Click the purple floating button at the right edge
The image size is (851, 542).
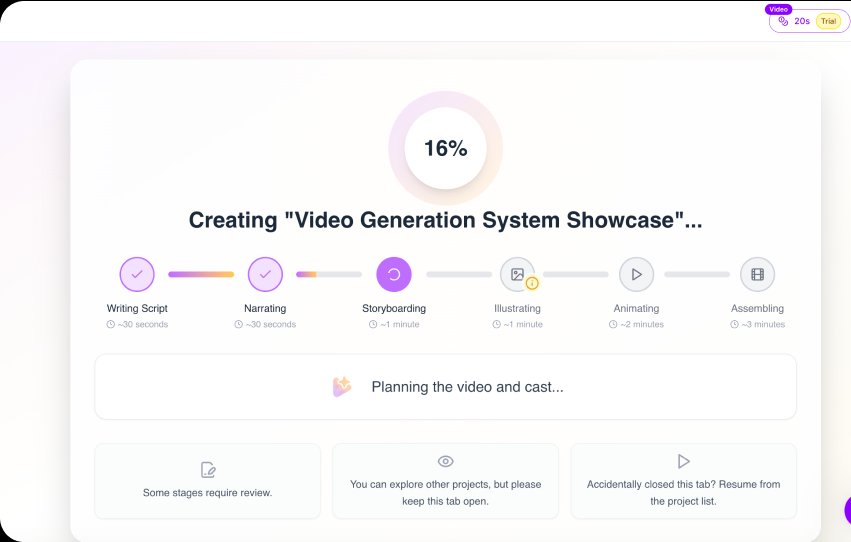848,510
